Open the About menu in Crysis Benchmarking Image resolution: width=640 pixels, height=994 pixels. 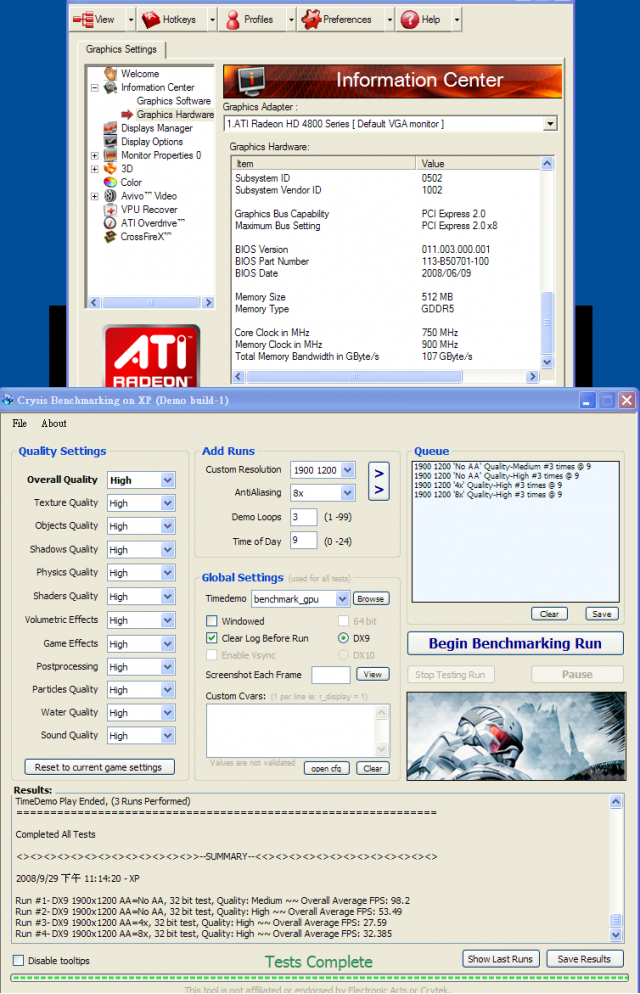click(x=53, y=423)
